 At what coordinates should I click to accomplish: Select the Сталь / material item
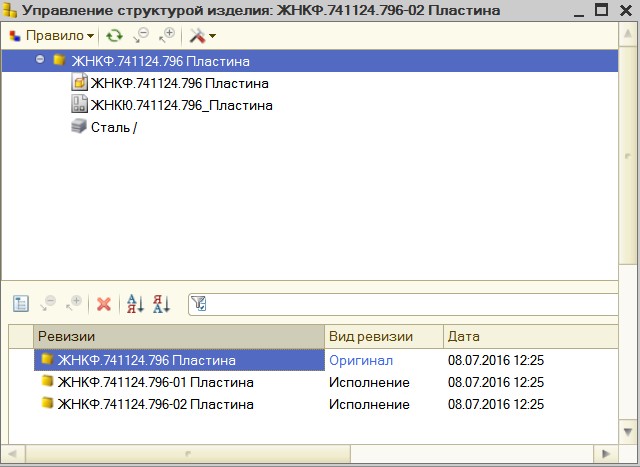point(113,127)
